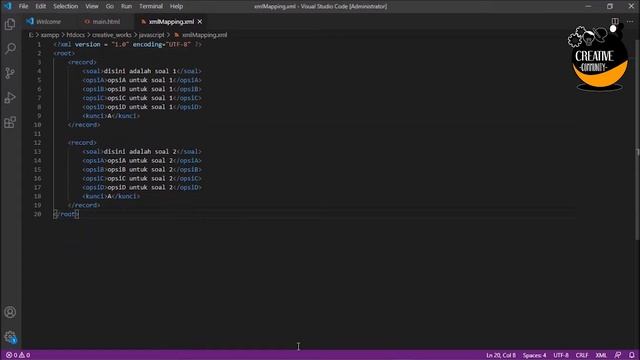
Task: Click 'opsiA untuk soal 2' text
Action: pyautogui.click(x=140, y=160)
